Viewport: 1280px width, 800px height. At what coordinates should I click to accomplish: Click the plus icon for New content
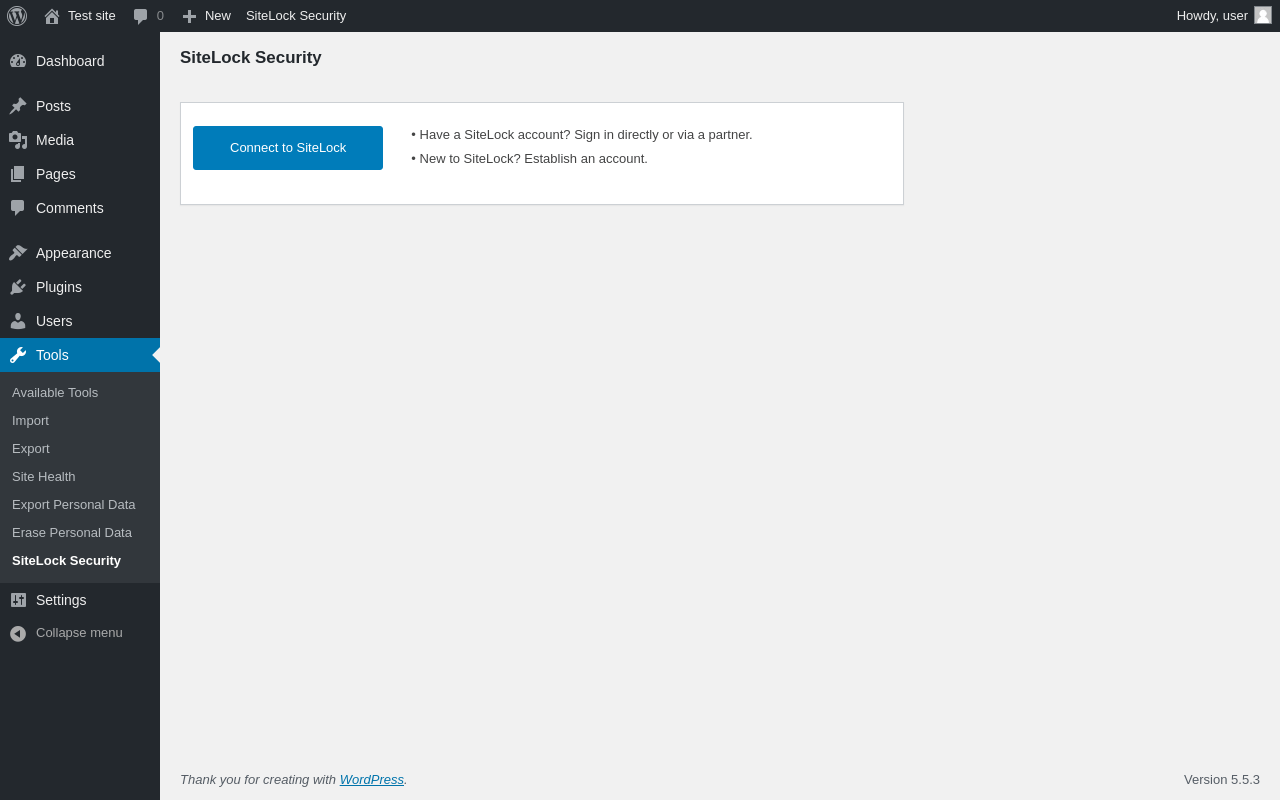point(189,16)
